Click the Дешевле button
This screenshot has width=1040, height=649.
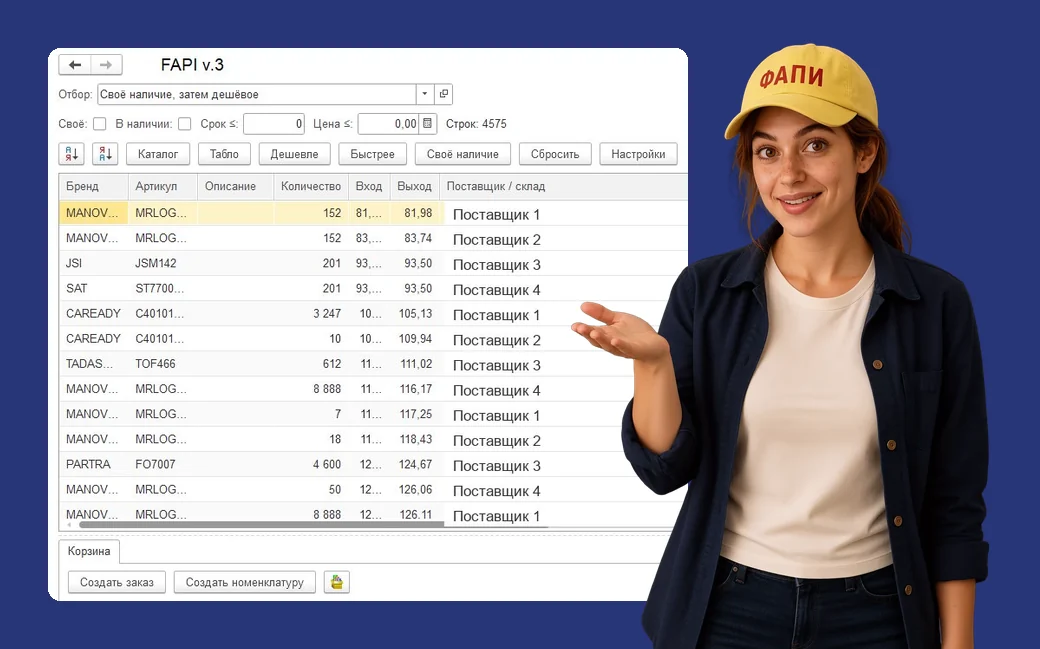coord(294,154)
